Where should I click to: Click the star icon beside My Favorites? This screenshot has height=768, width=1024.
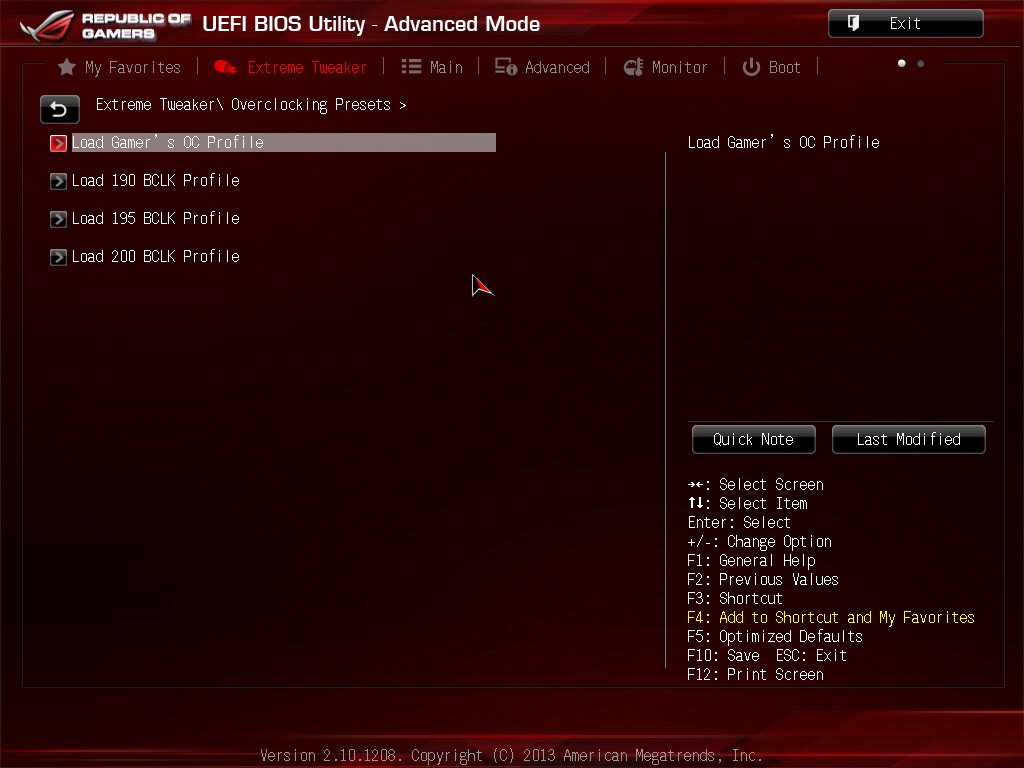click(67, 67)
